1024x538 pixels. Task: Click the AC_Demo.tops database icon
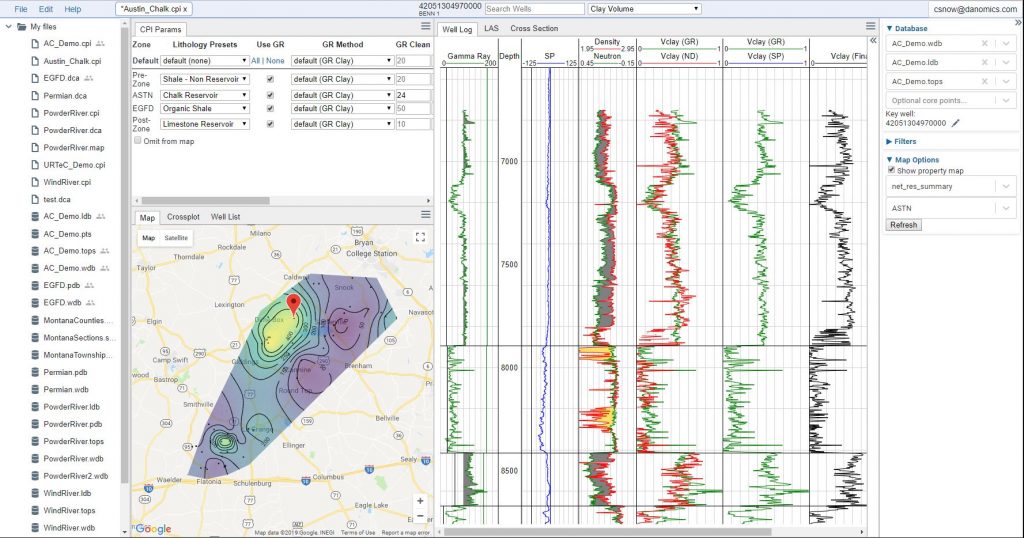pyautogui.click(x=35, y=251)
